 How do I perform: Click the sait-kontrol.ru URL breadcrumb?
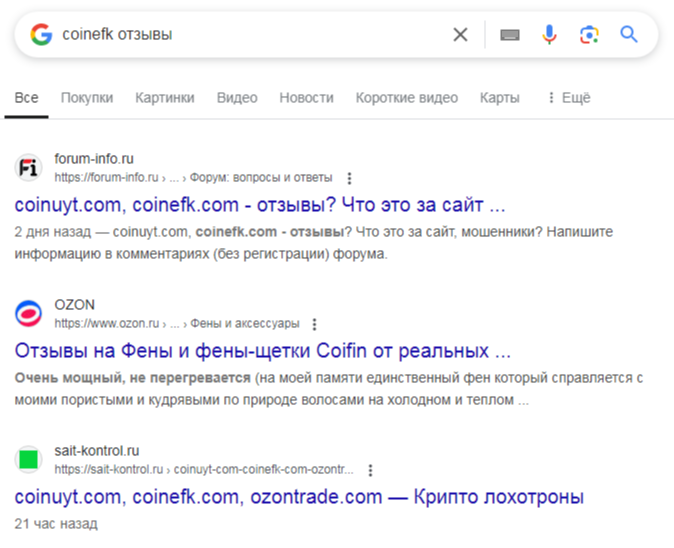204,469
